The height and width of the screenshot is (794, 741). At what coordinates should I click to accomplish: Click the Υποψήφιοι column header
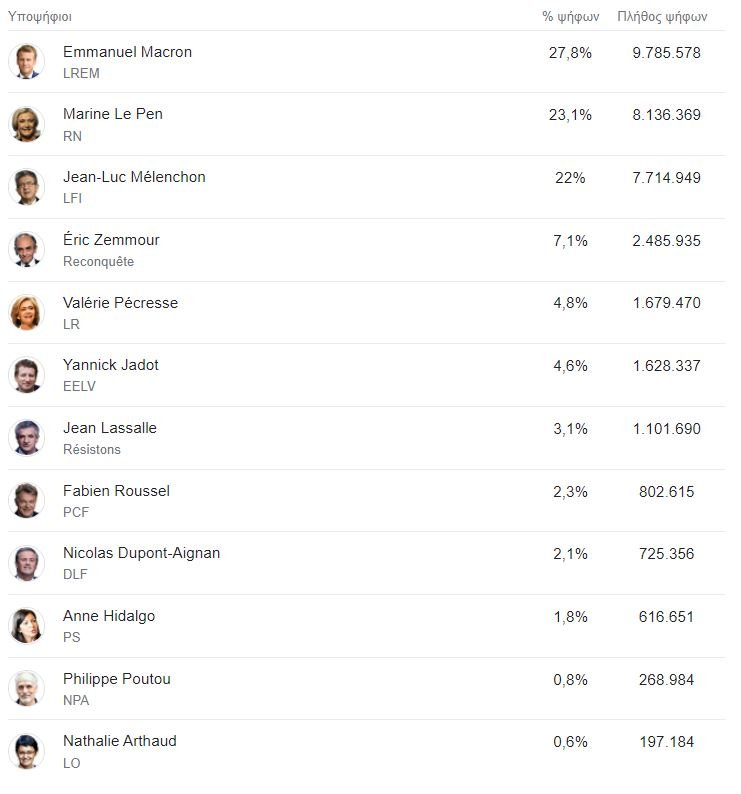click(x=40, y=17)
